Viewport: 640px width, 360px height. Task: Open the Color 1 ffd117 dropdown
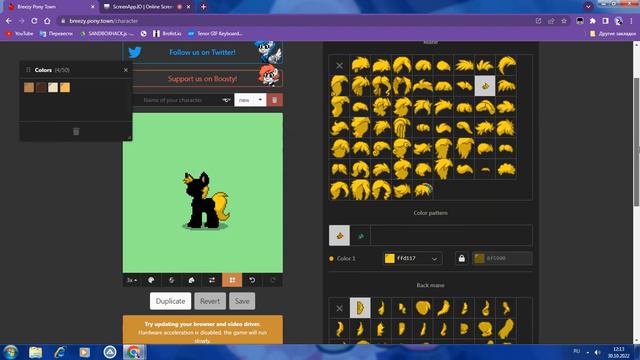pos(412,258)
